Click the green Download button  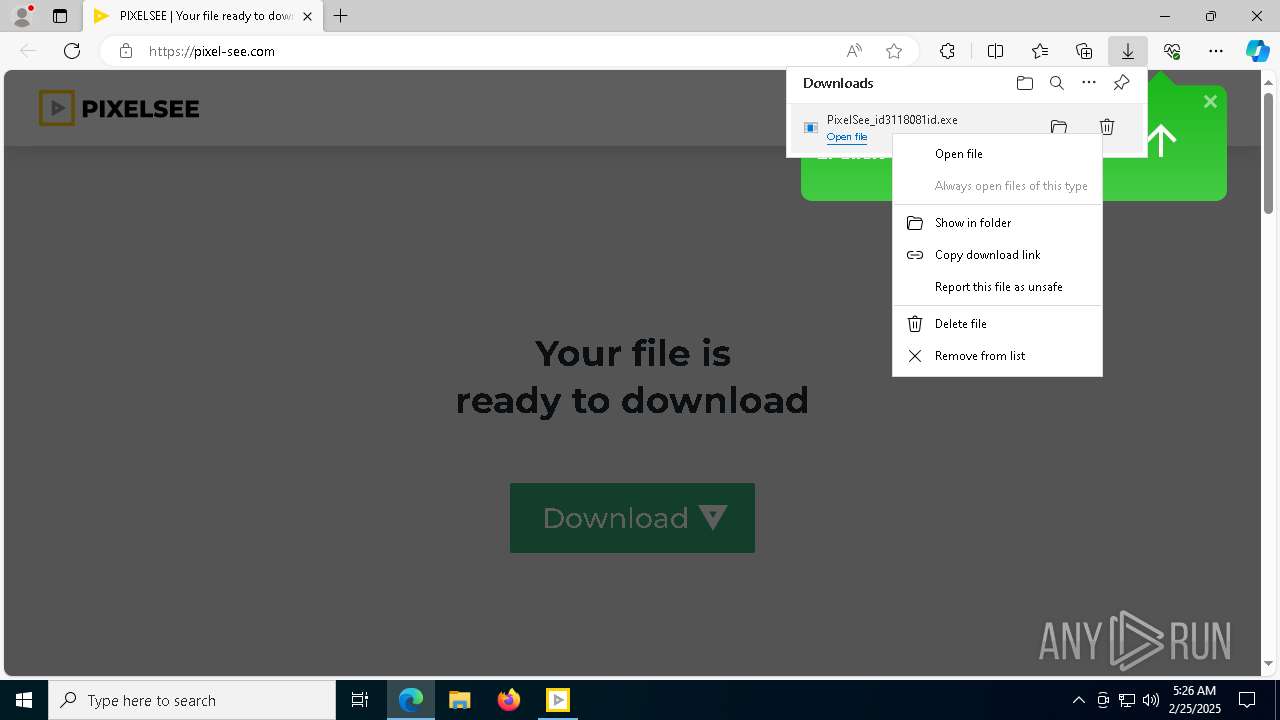coord(632,518)
